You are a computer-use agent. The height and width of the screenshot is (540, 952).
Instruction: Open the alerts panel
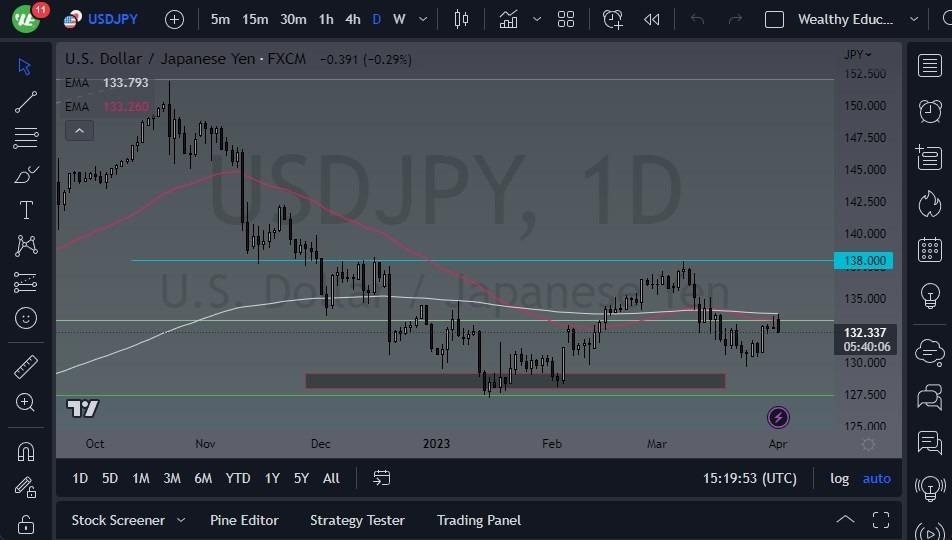click(x=930, y=111)
